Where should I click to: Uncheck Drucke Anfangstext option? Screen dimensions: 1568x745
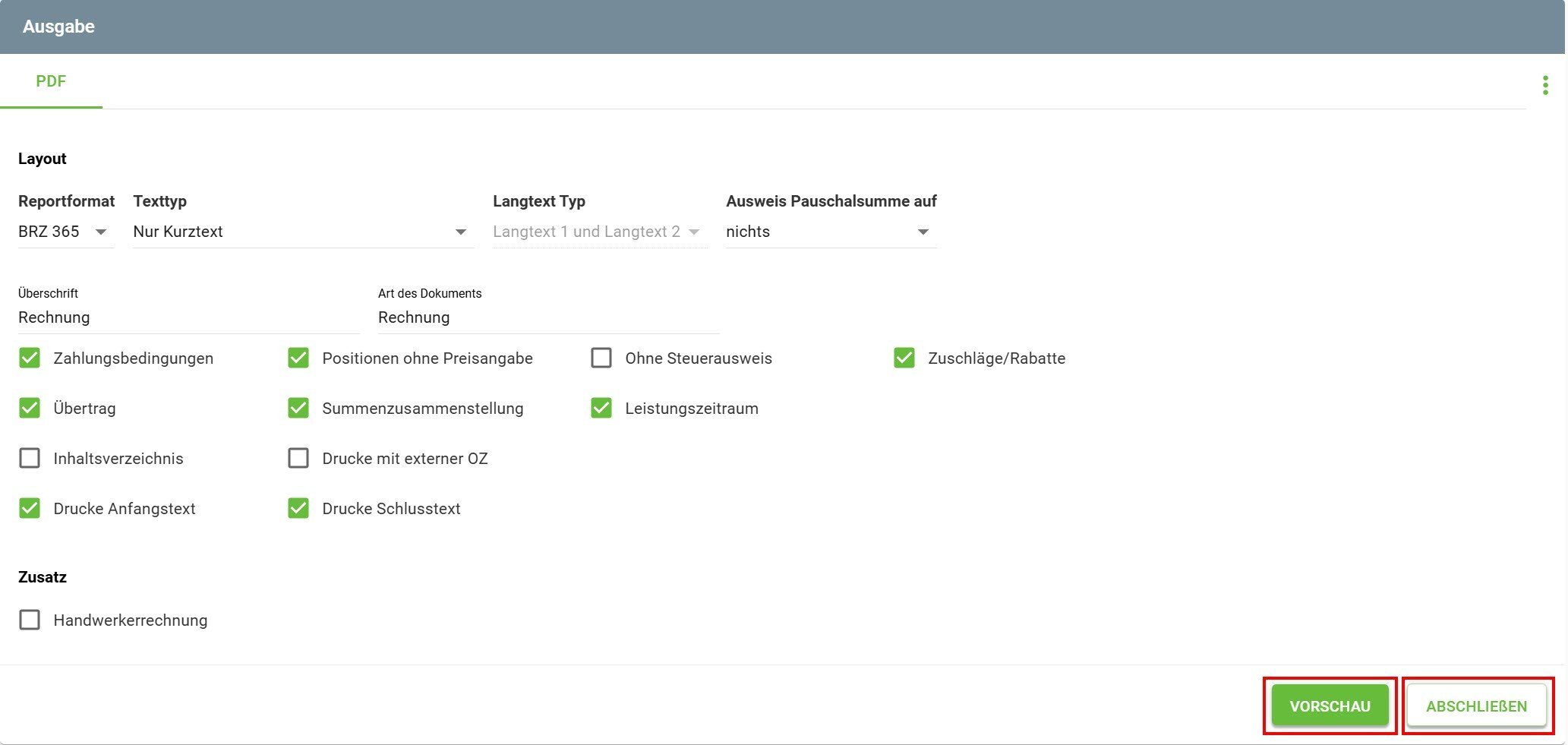30,509
